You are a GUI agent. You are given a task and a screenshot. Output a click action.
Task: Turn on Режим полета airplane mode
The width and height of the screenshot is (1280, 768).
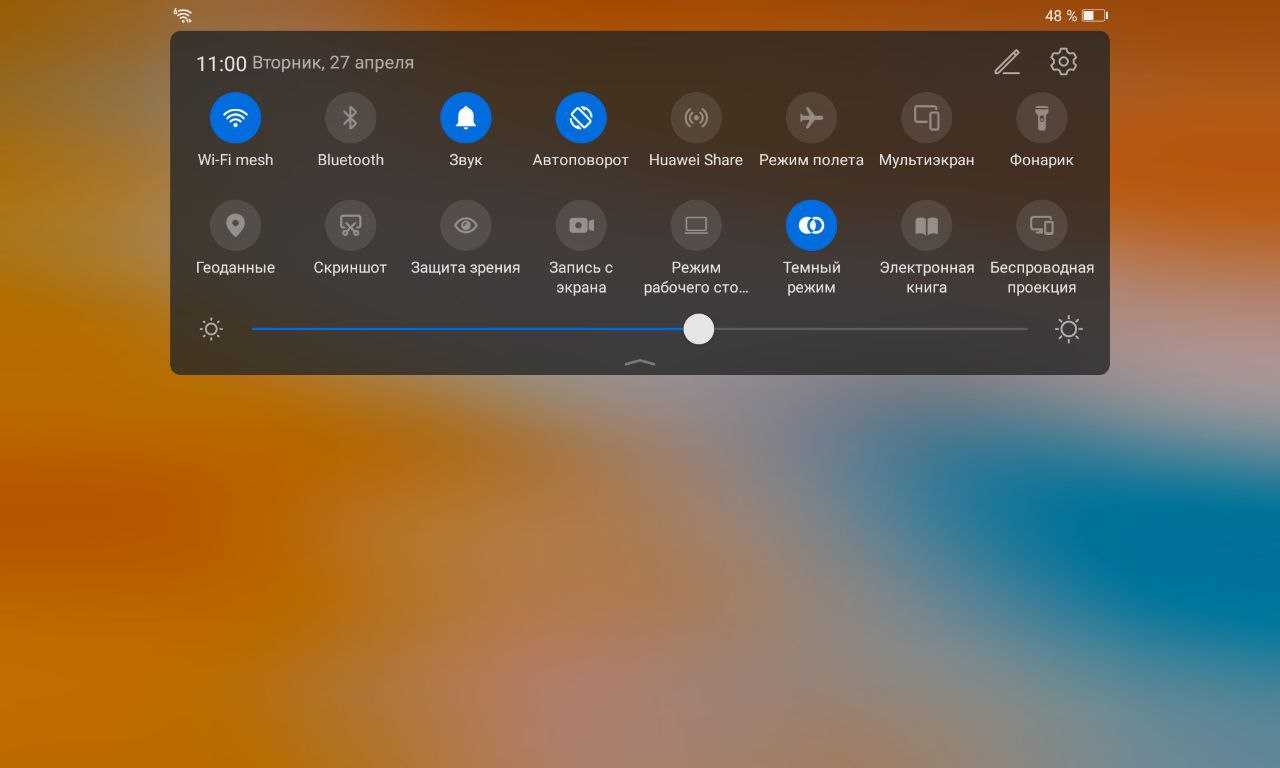click(811, 118)
